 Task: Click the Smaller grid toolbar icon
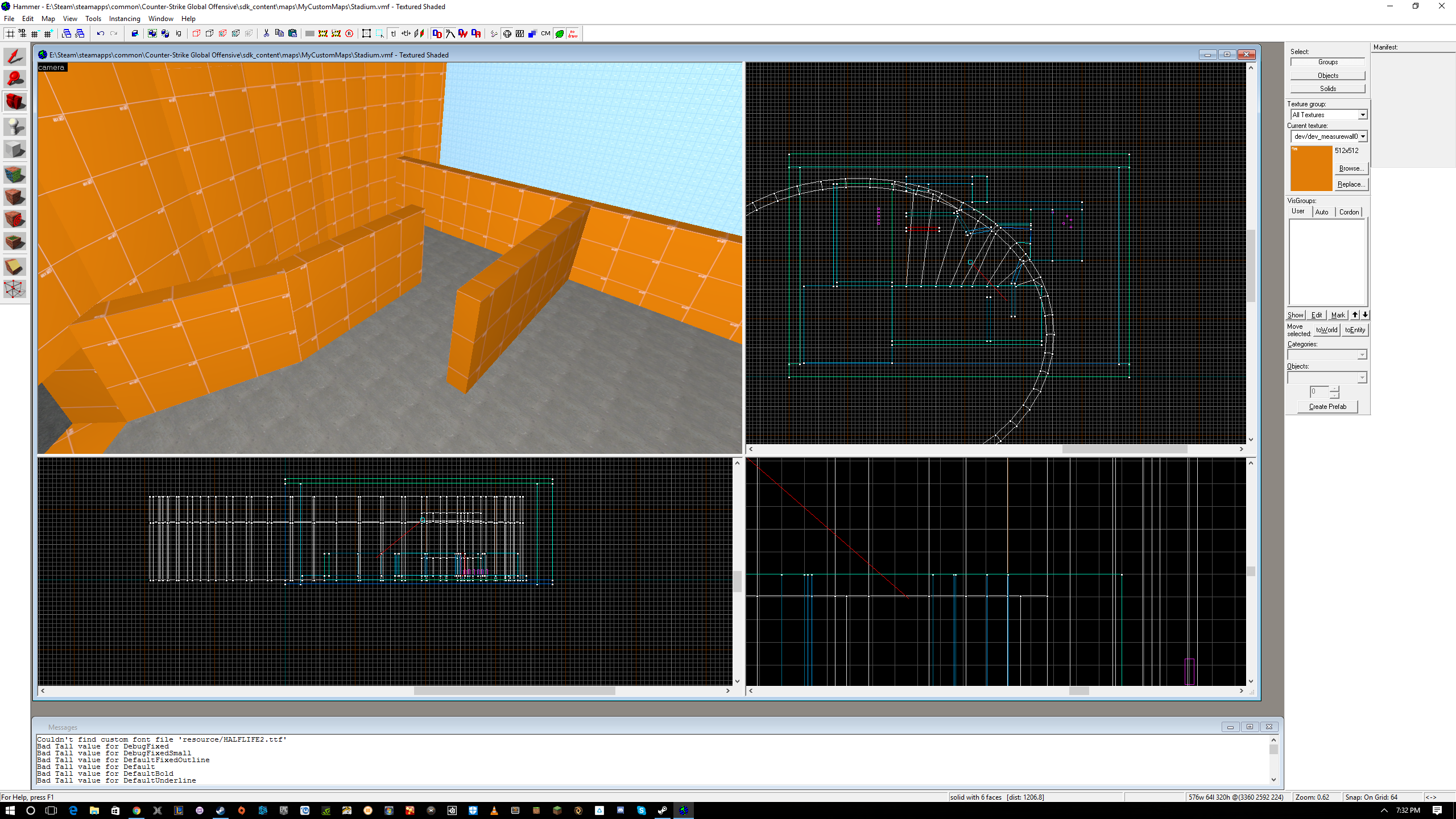(x=35, y=34)
